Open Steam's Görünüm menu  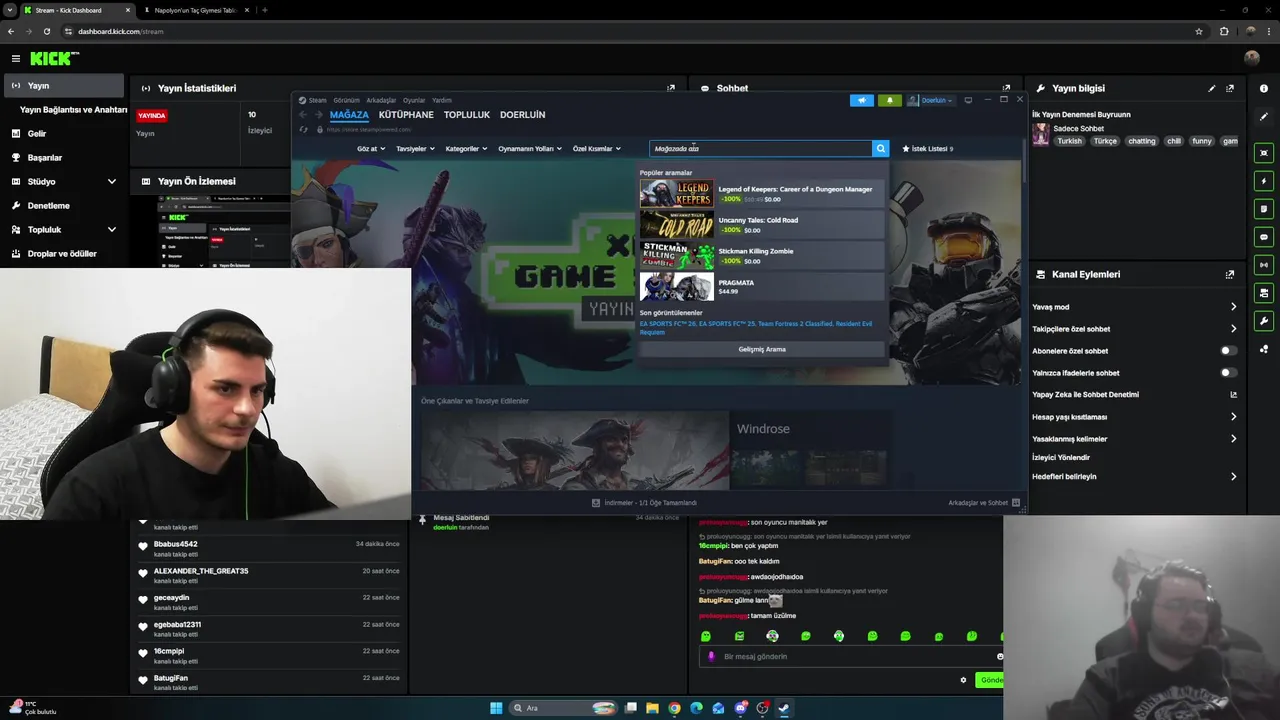tap(346, 100)
